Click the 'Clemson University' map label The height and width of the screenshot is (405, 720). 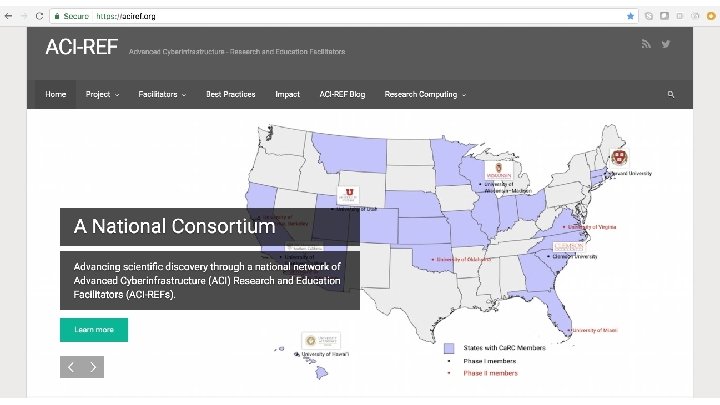coord(575,256)
